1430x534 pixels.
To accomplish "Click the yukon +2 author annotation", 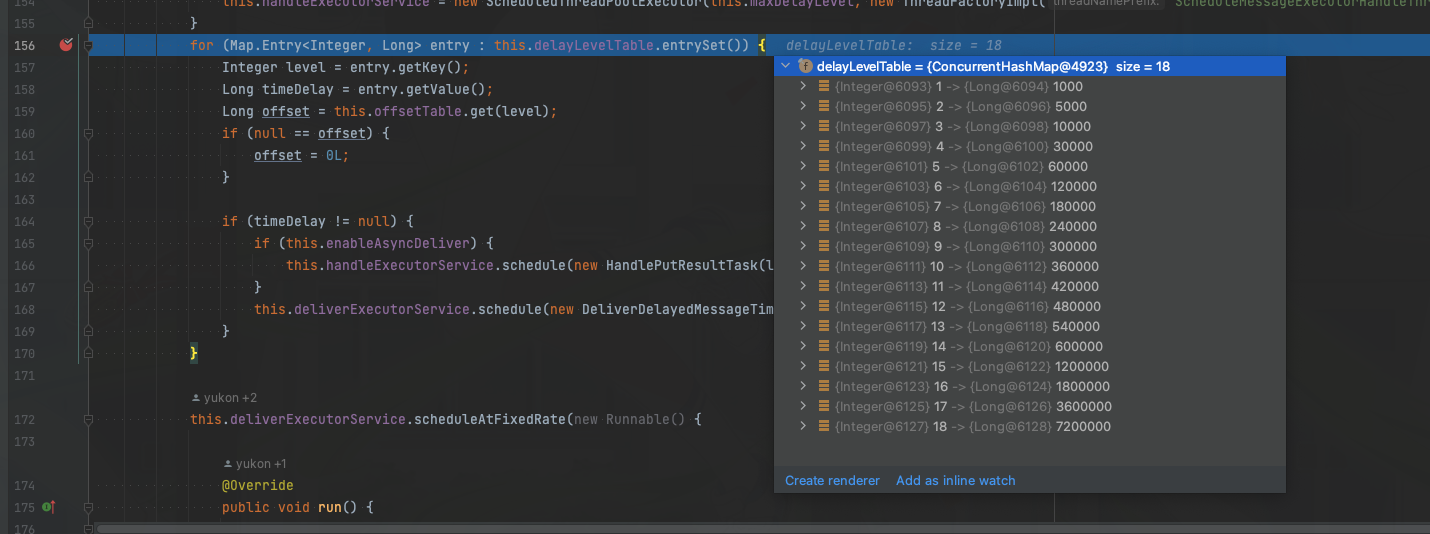I will [224, 398].
